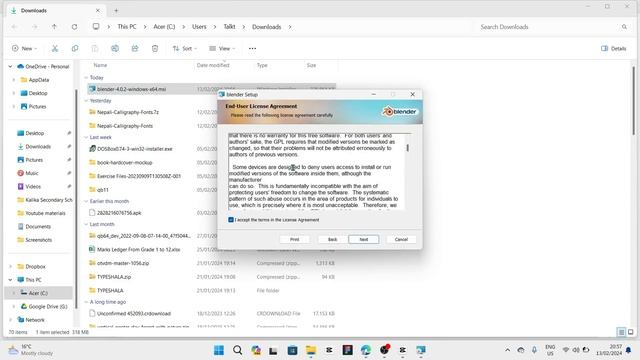Screen dimensions: 640x360
Task: Switch to details list view icon
Action: click(621, 332)
